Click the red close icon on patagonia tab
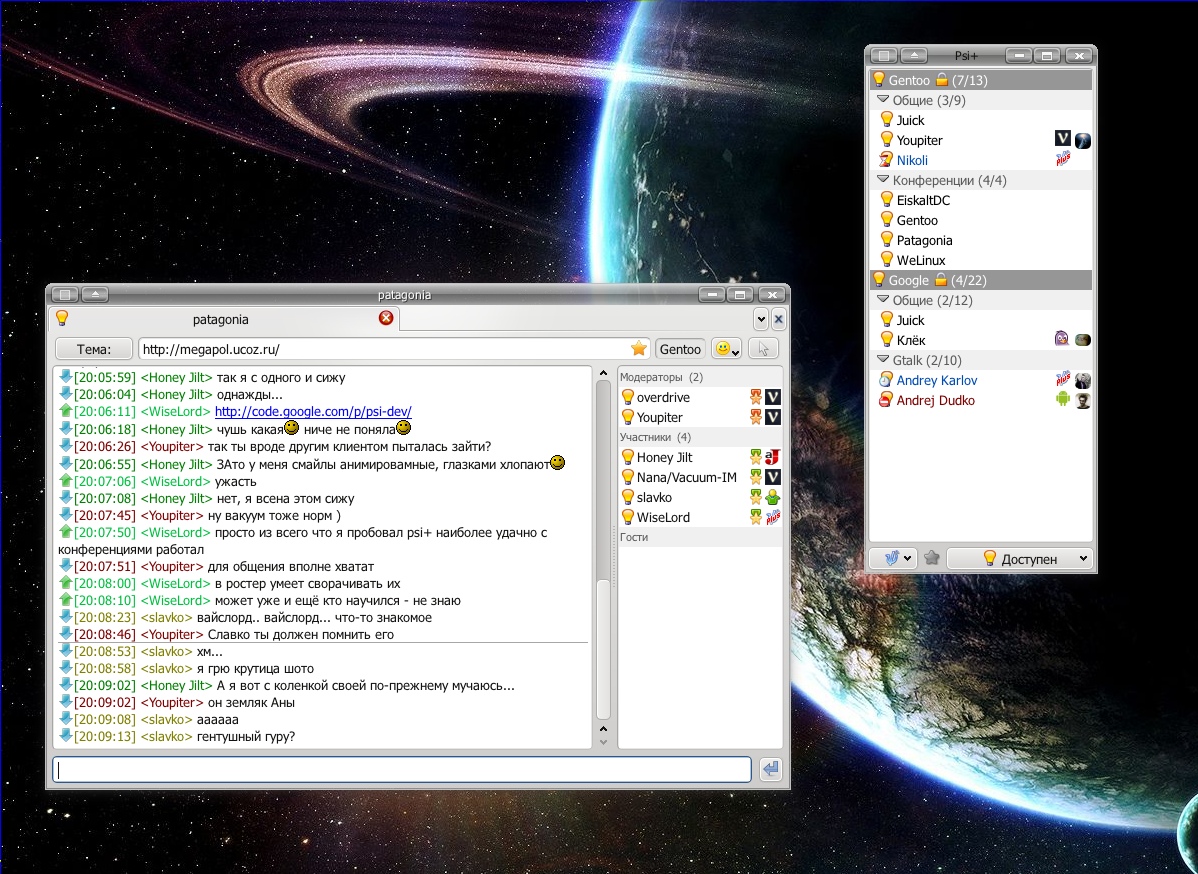The width and height of the screenshot is (1198, 874). (x=386, y=319)
